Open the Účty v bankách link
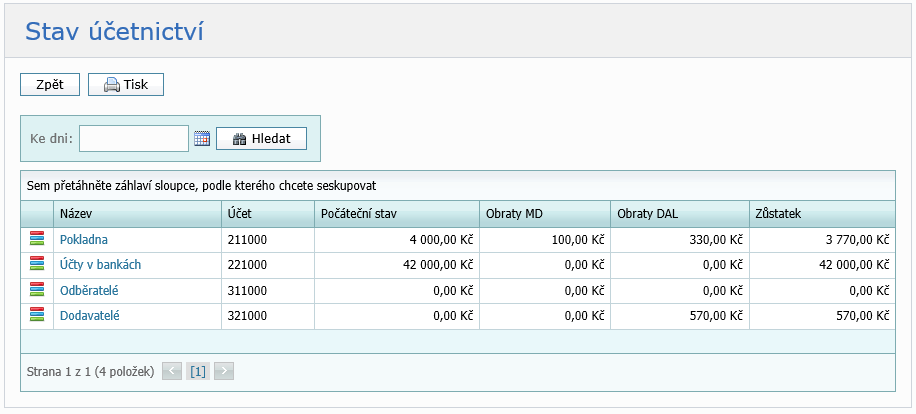 point(100,265)
